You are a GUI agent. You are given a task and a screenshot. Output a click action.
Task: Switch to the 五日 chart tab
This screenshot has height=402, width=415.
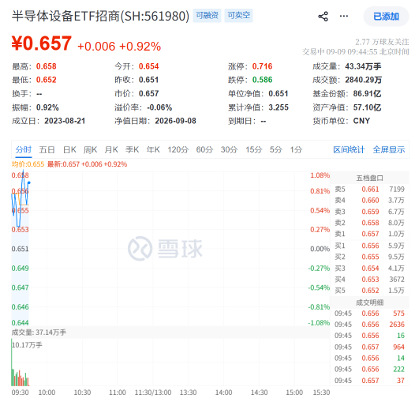point(47,150)
